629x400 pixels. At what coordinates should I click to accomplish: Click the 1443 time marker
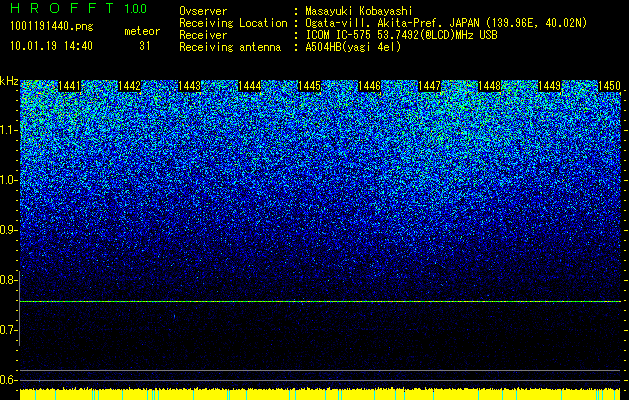189,86
